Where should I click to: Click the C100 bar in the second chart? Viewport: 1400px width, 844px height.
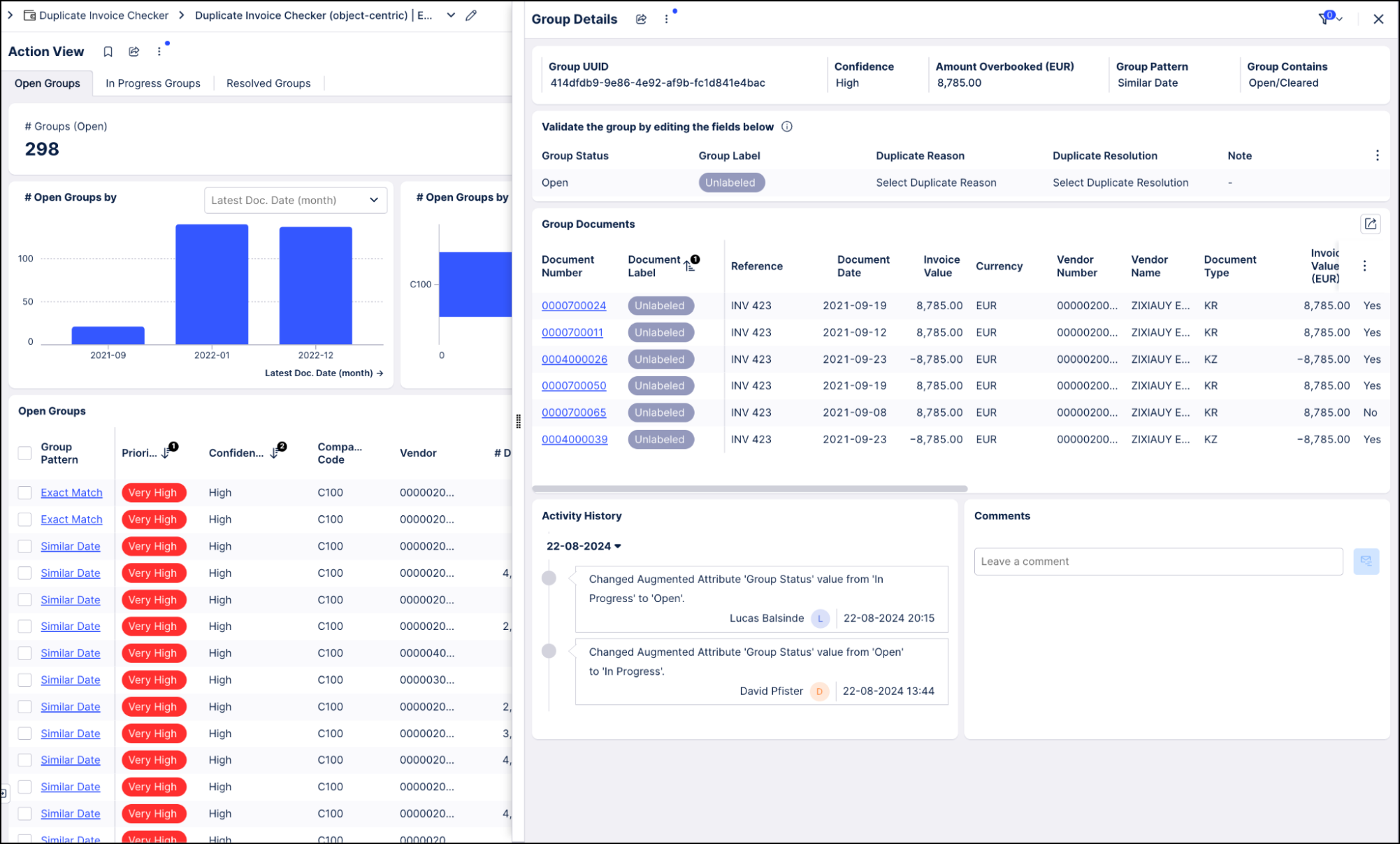coord(475,285)
